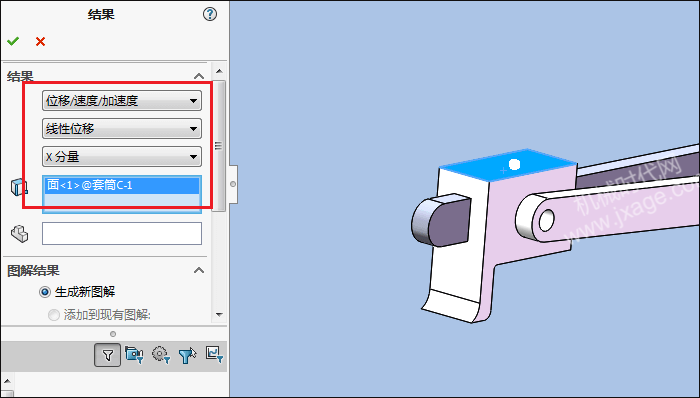Collapse the 结果 section chevron
Screen dimensions: 700x398
point(199,76)
